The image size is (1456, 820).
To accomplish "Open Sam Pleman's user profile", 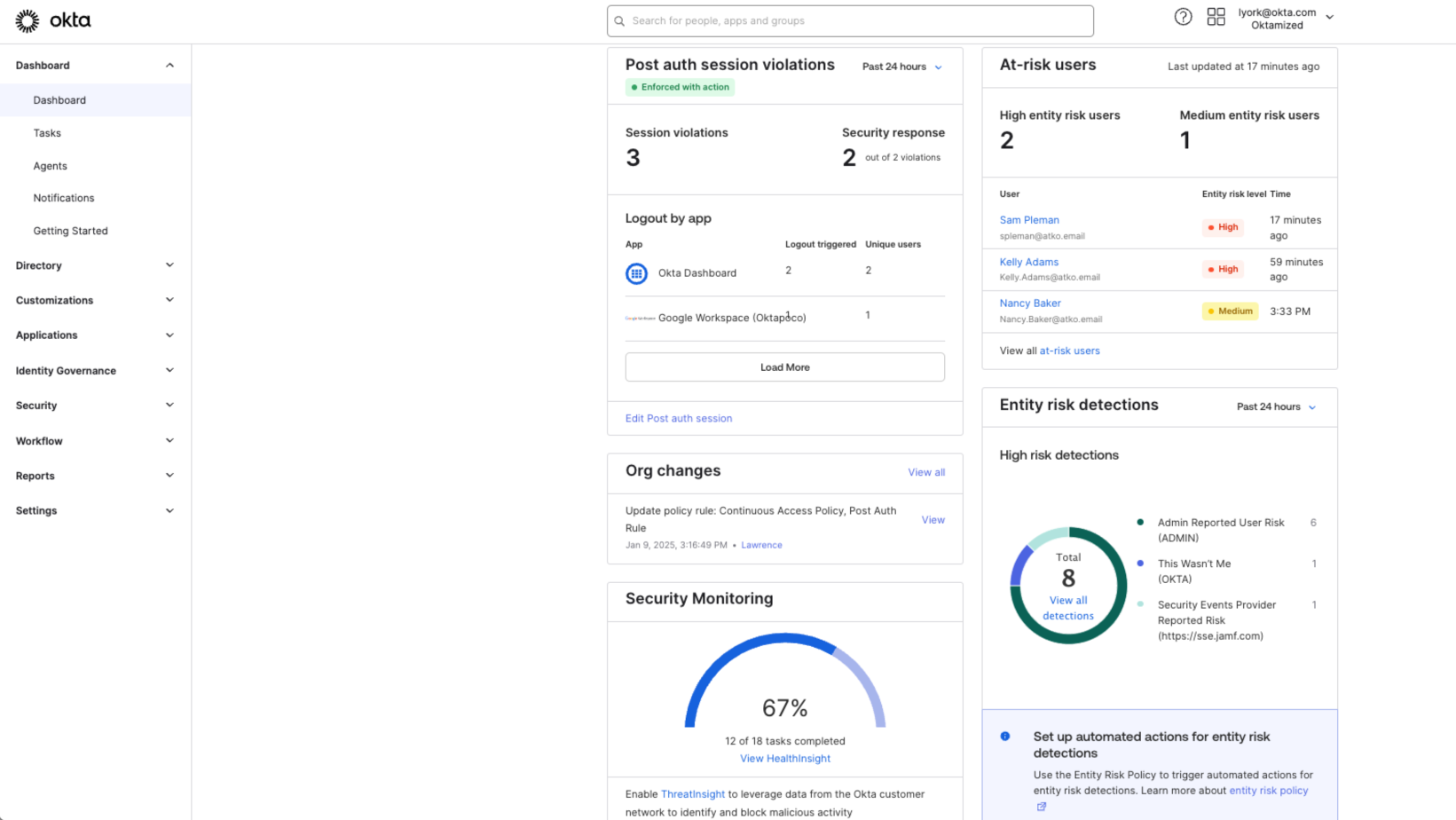I will coord(1029,219).
